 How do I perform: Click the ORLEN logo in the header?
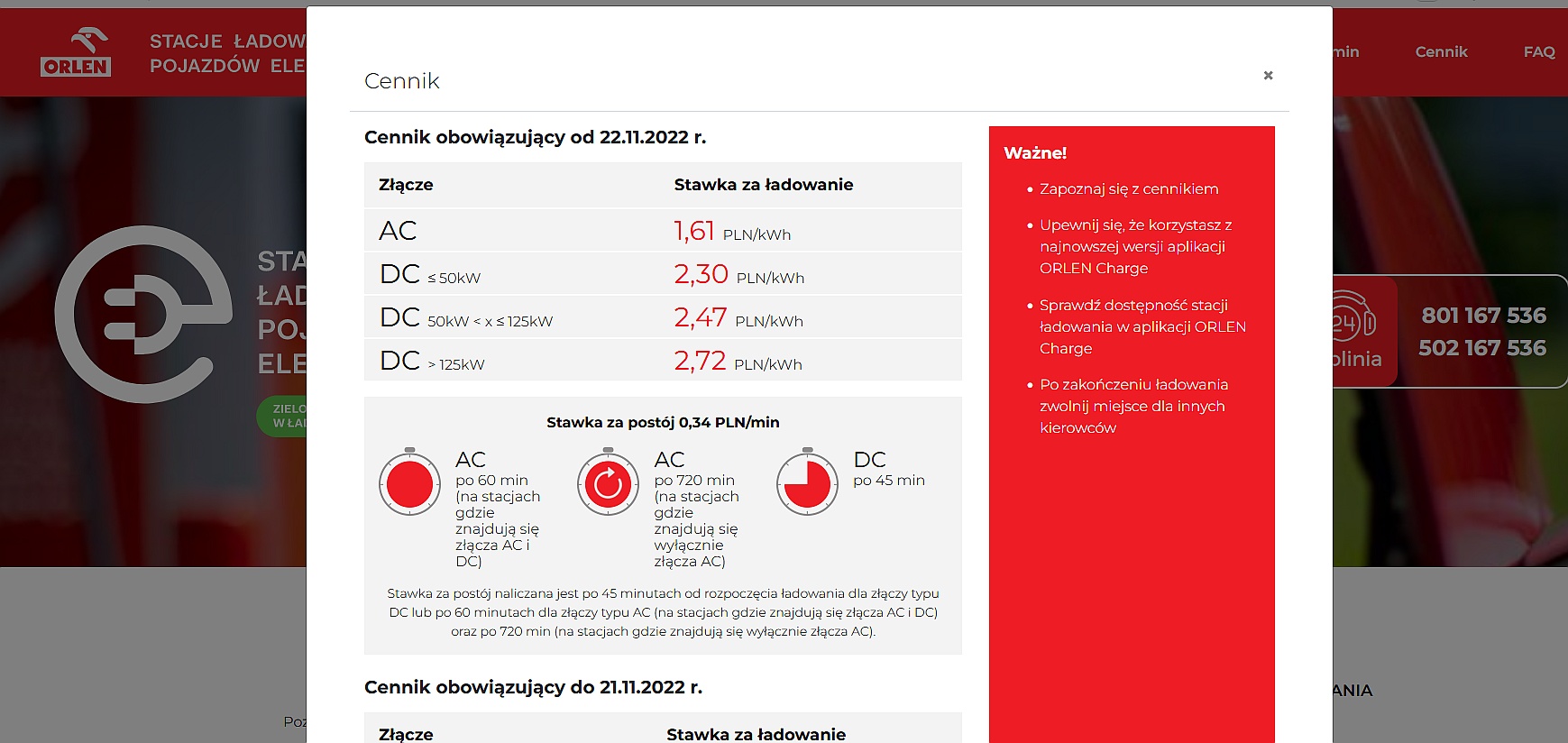[76, 52]
